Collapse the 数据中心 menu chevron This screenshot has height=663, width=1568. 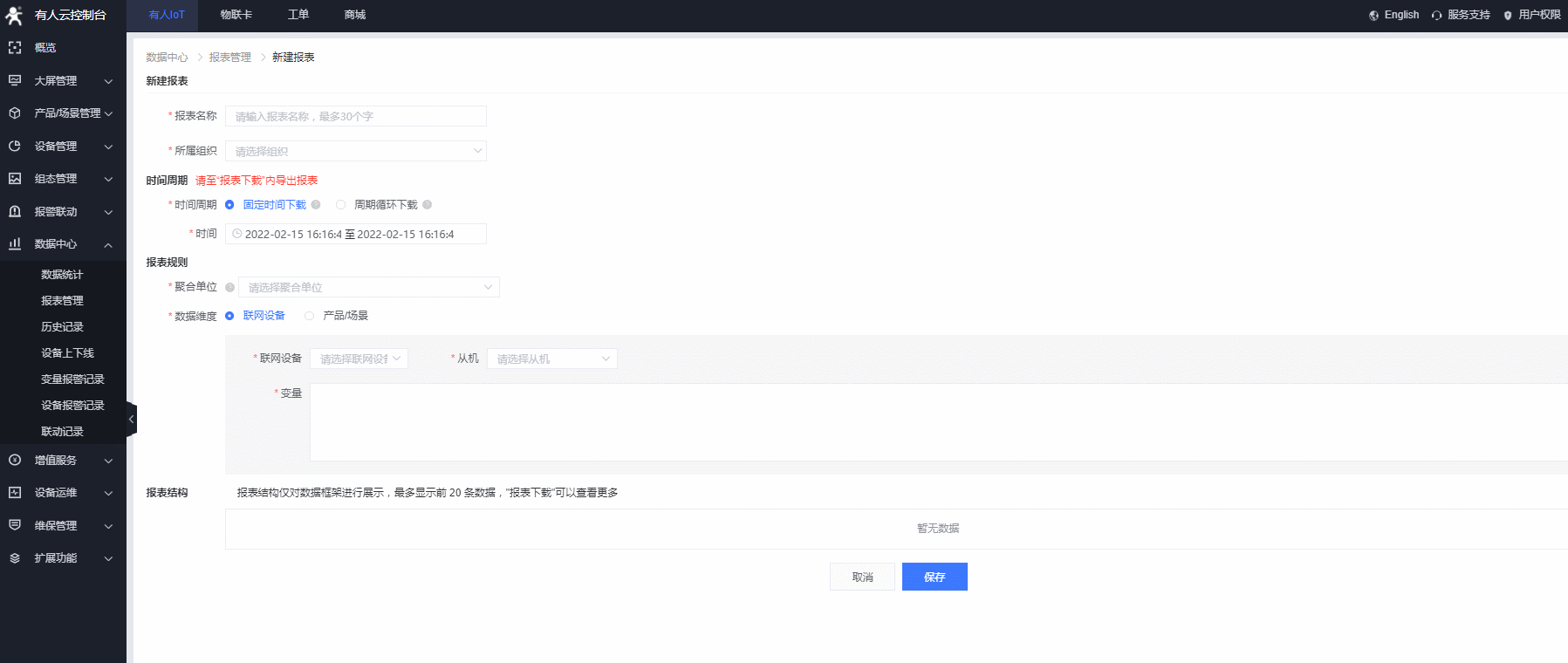tap(108, 245)
